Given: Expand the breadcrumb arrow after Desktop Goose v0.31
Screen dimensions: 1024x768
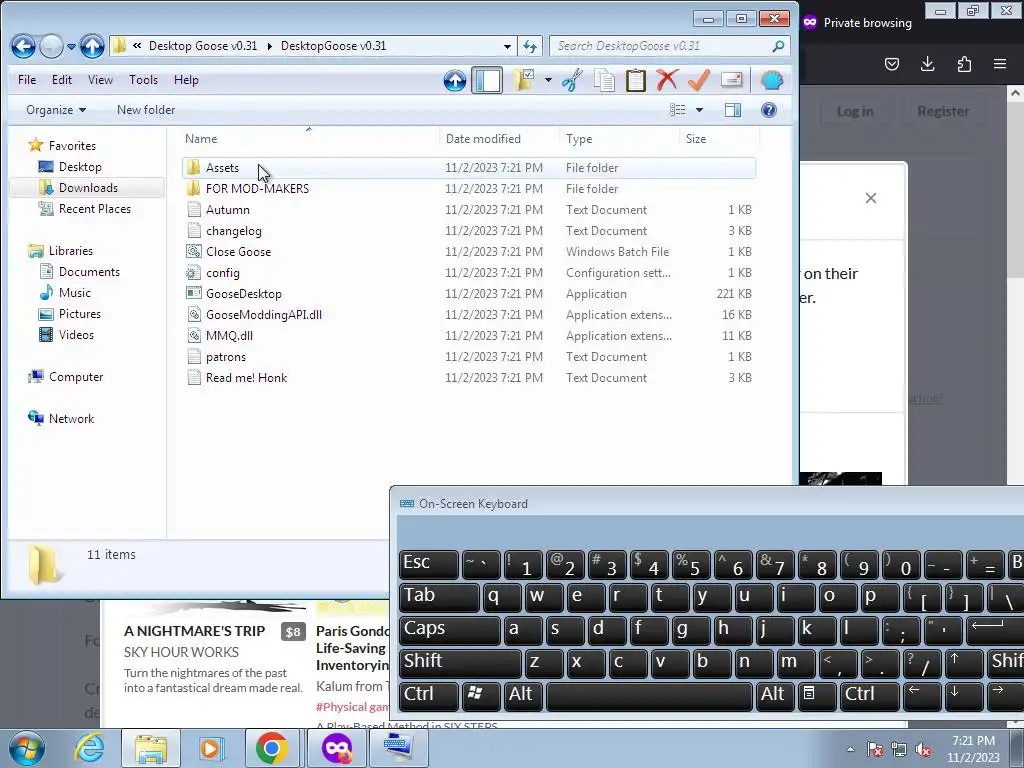Looking at the screenshot, I should (269, 46).
